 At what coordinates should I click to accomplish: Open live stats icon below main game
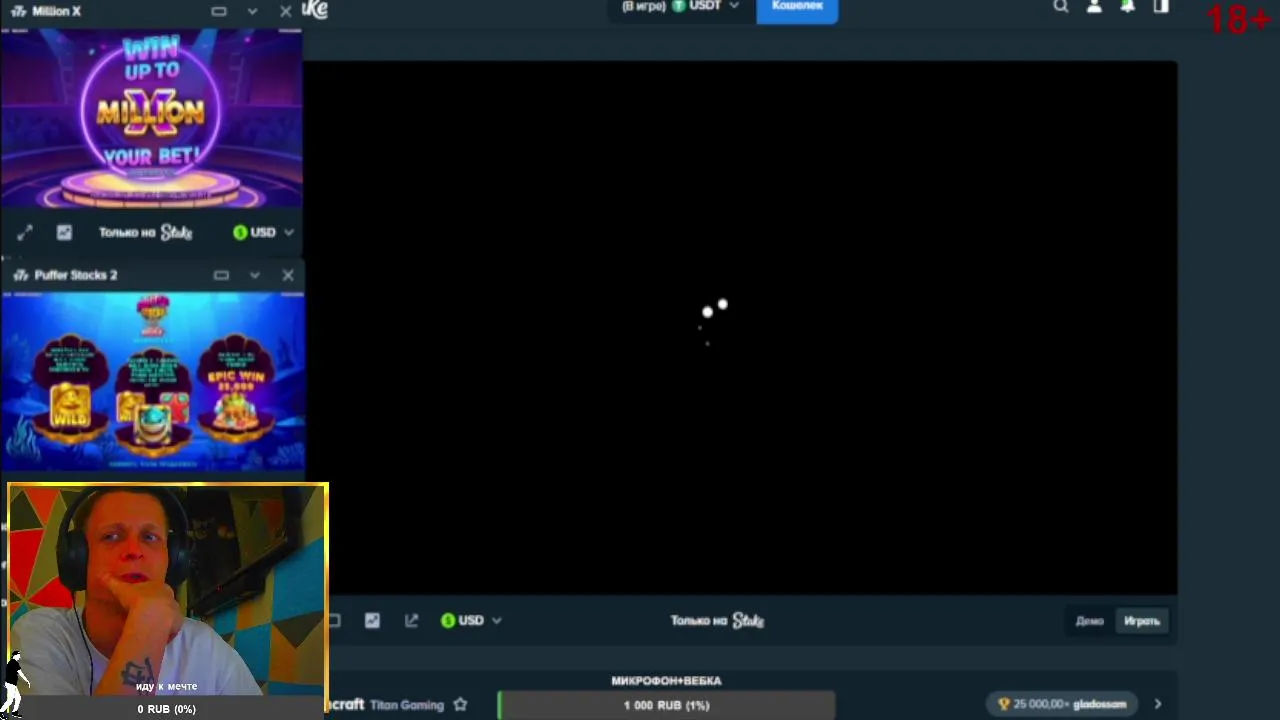click(x=372, y=620)
